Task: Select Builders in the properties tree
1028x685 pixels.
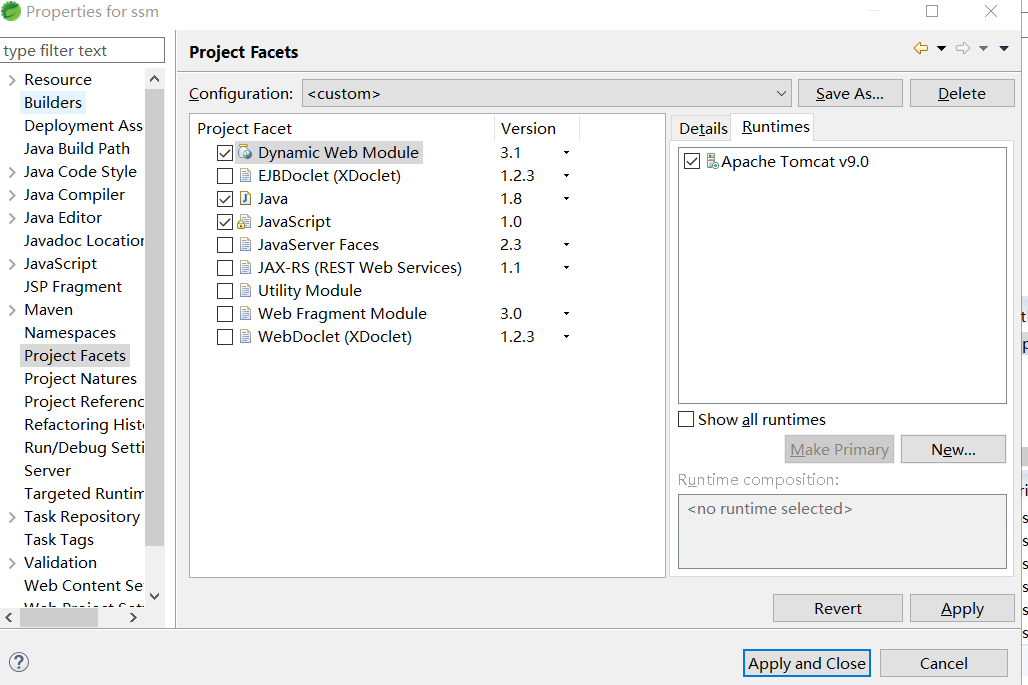Action: 53,102
